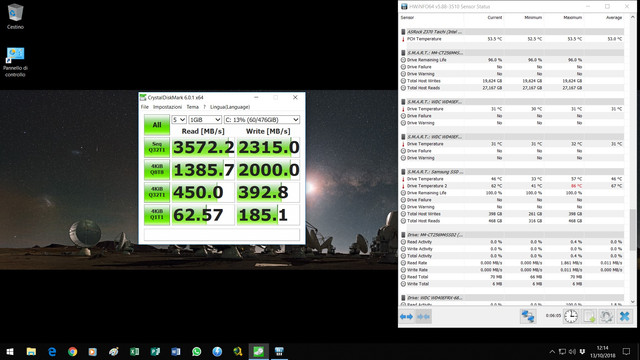Image resolution: width=640 pixels, height=360 pixels.
Task: Select the Total Host Writes 19,624 GB row
Action: [x=512, y=81]
